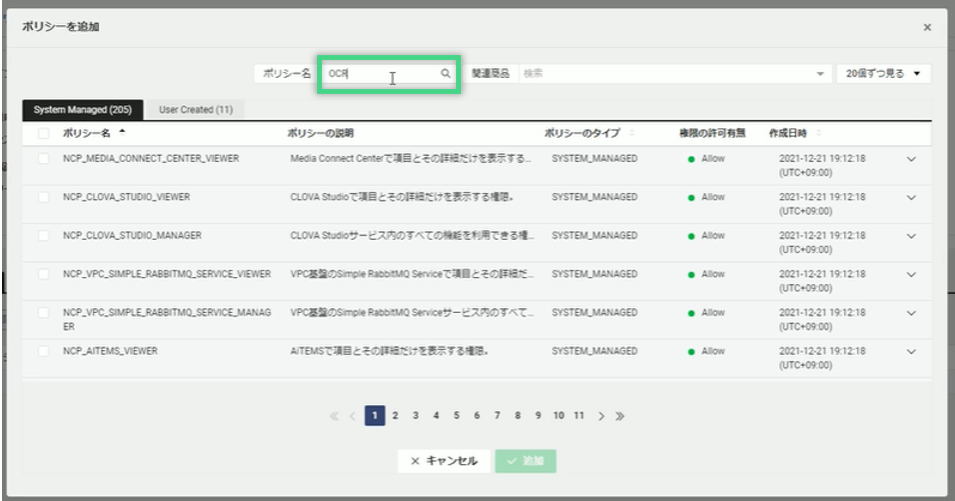
Task: Sort by ポリシーのタイプ column
Action: (x=631, y=133)
